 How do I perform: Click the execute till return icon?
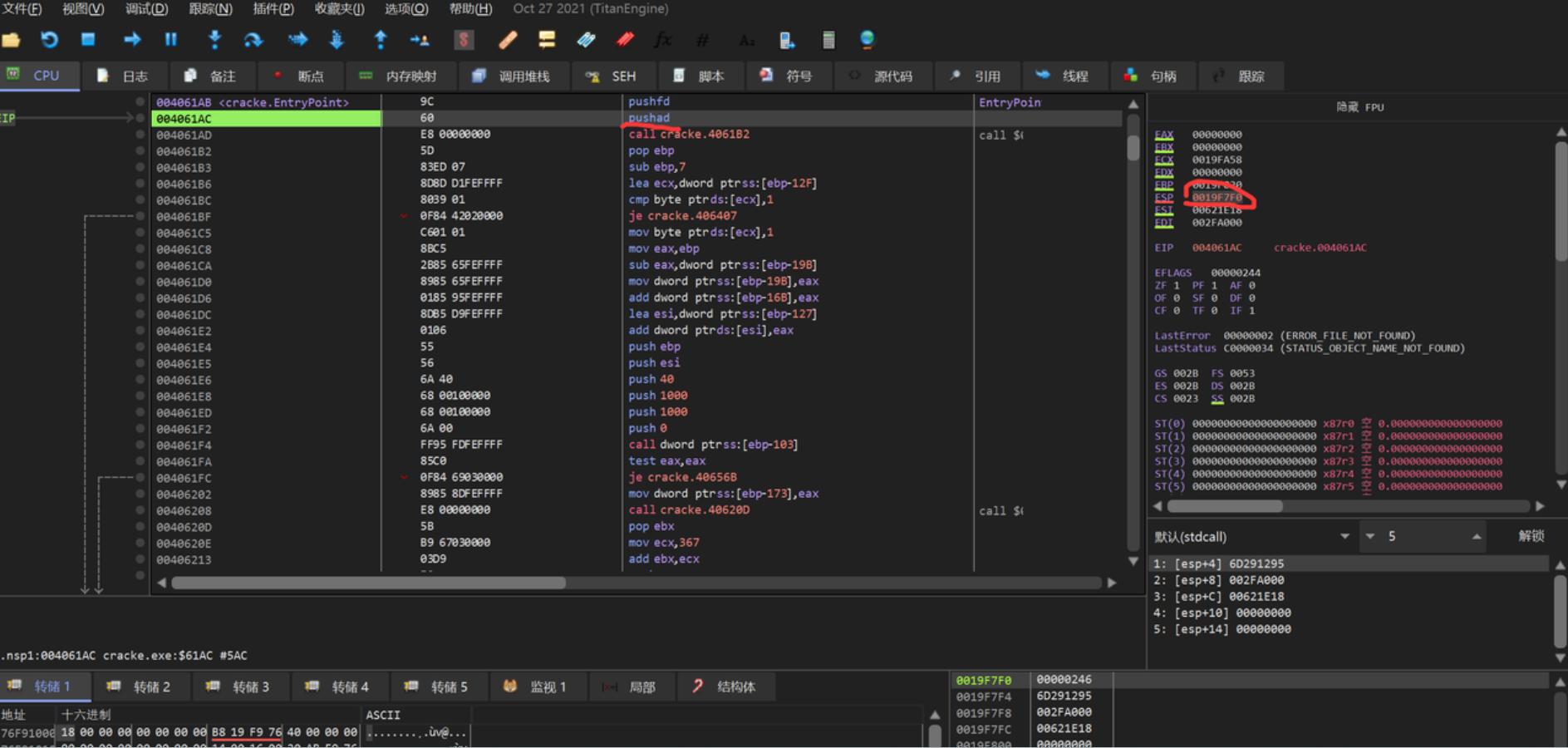click(381, 39)
